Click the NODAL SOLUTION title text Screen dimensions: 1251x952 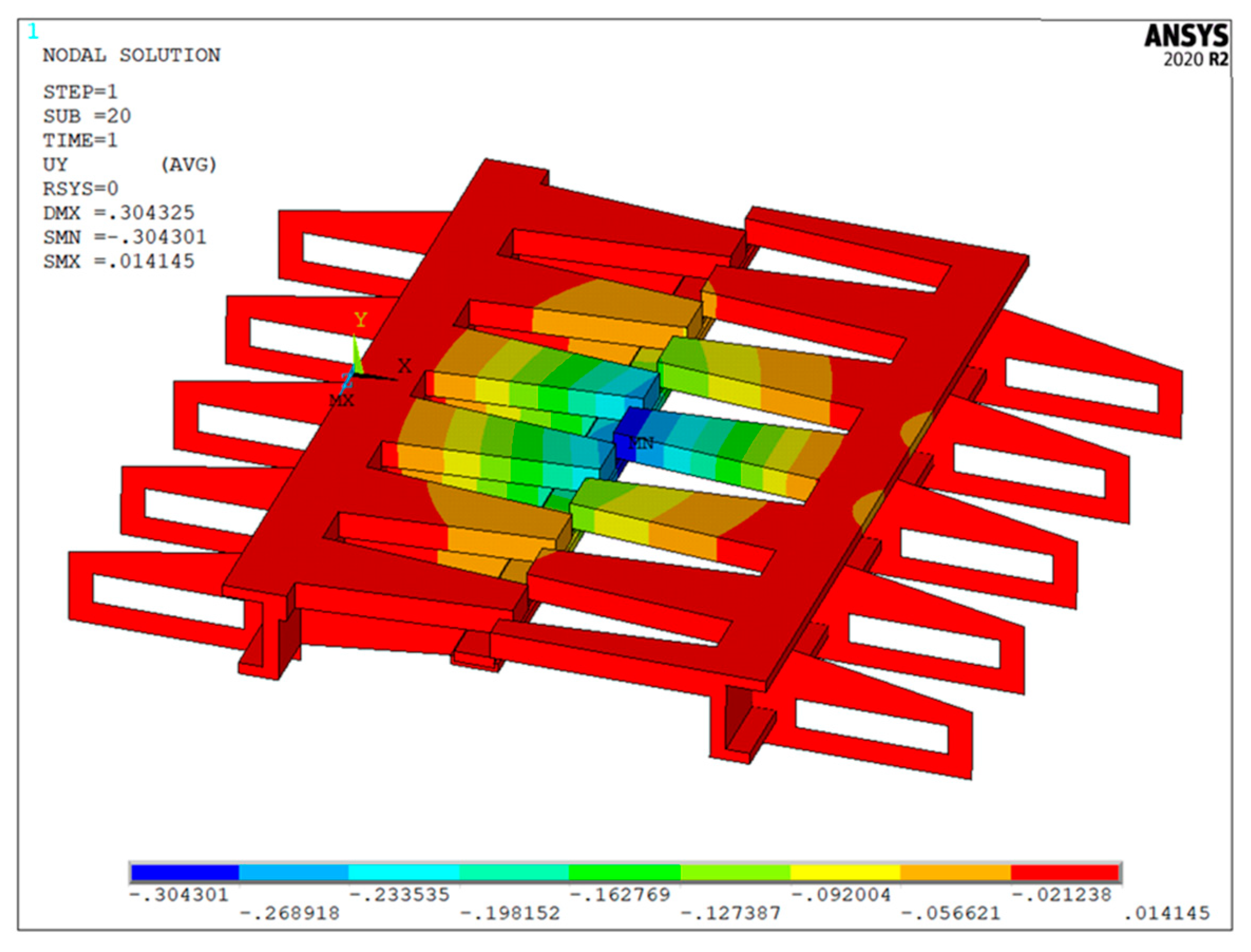coord(131,55)
